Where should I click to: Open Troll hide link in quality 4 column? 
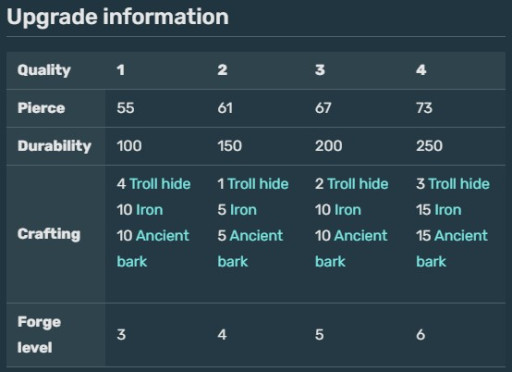(x=459, y=184)
